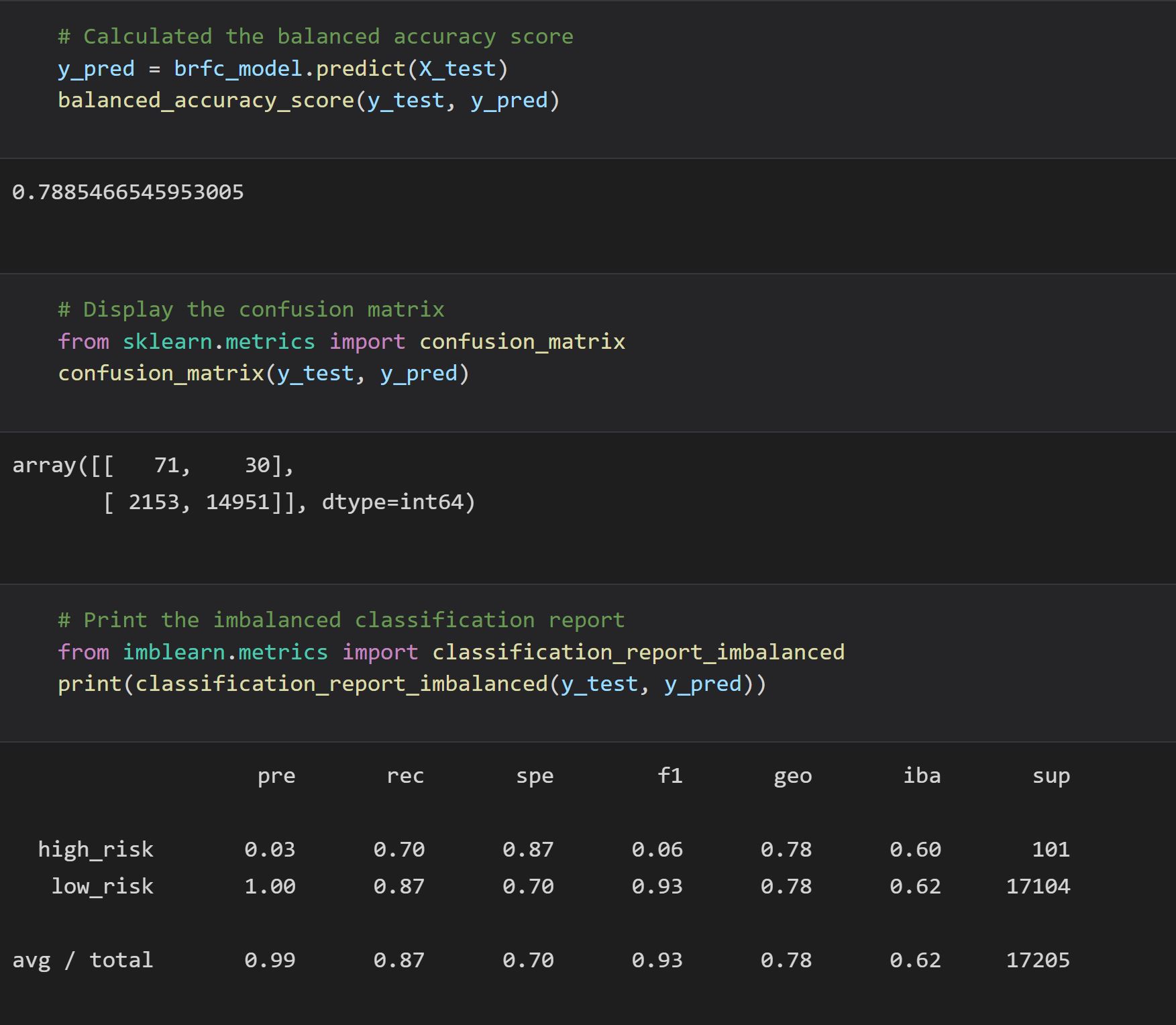Click the Display confusion matrix comment
The image size is (1176, 1025).
coord(251,309)
